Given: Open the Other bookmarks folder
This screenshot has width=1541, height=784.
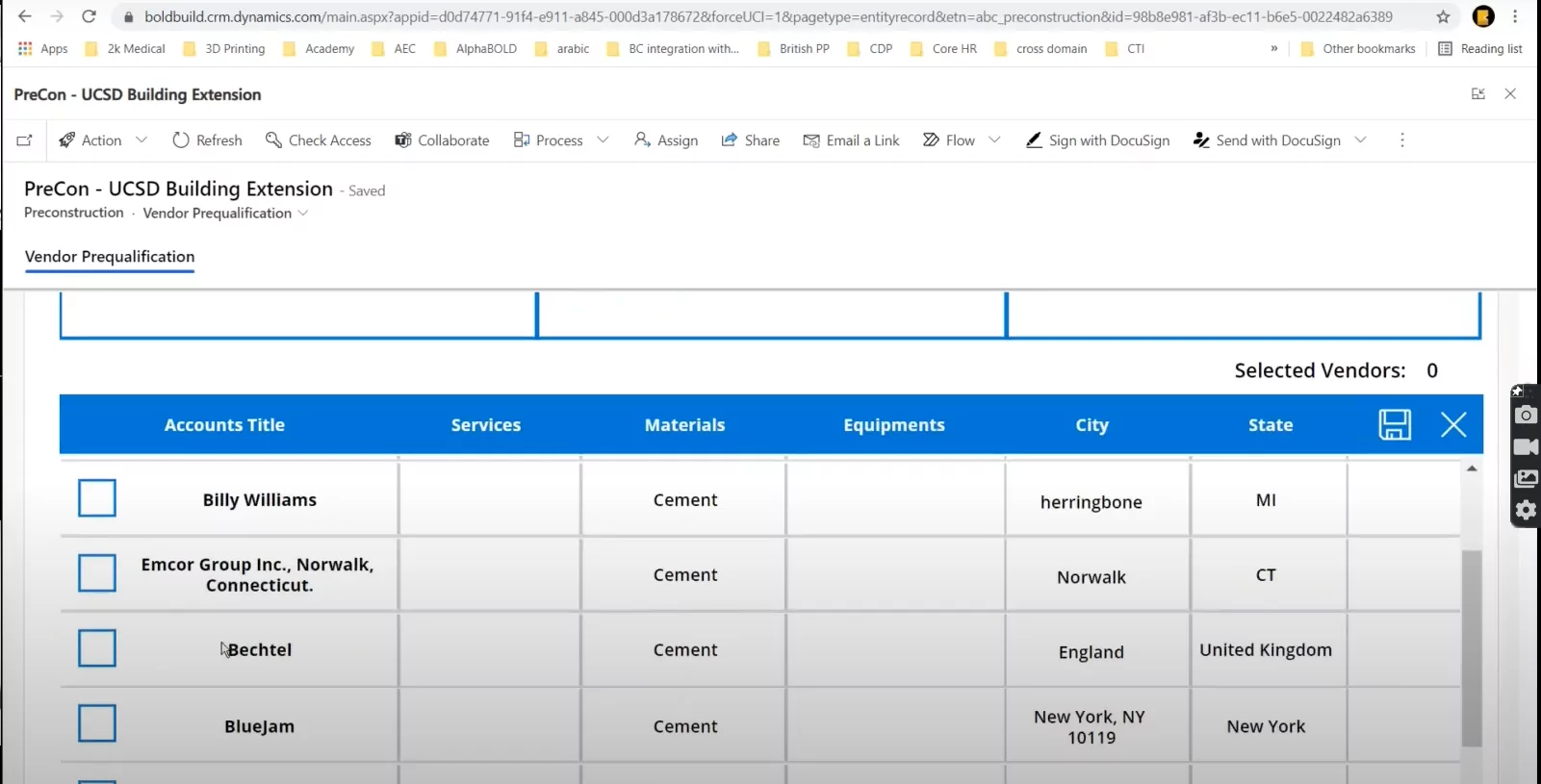Looking at the screenshot, I should tap(1357, 48).
